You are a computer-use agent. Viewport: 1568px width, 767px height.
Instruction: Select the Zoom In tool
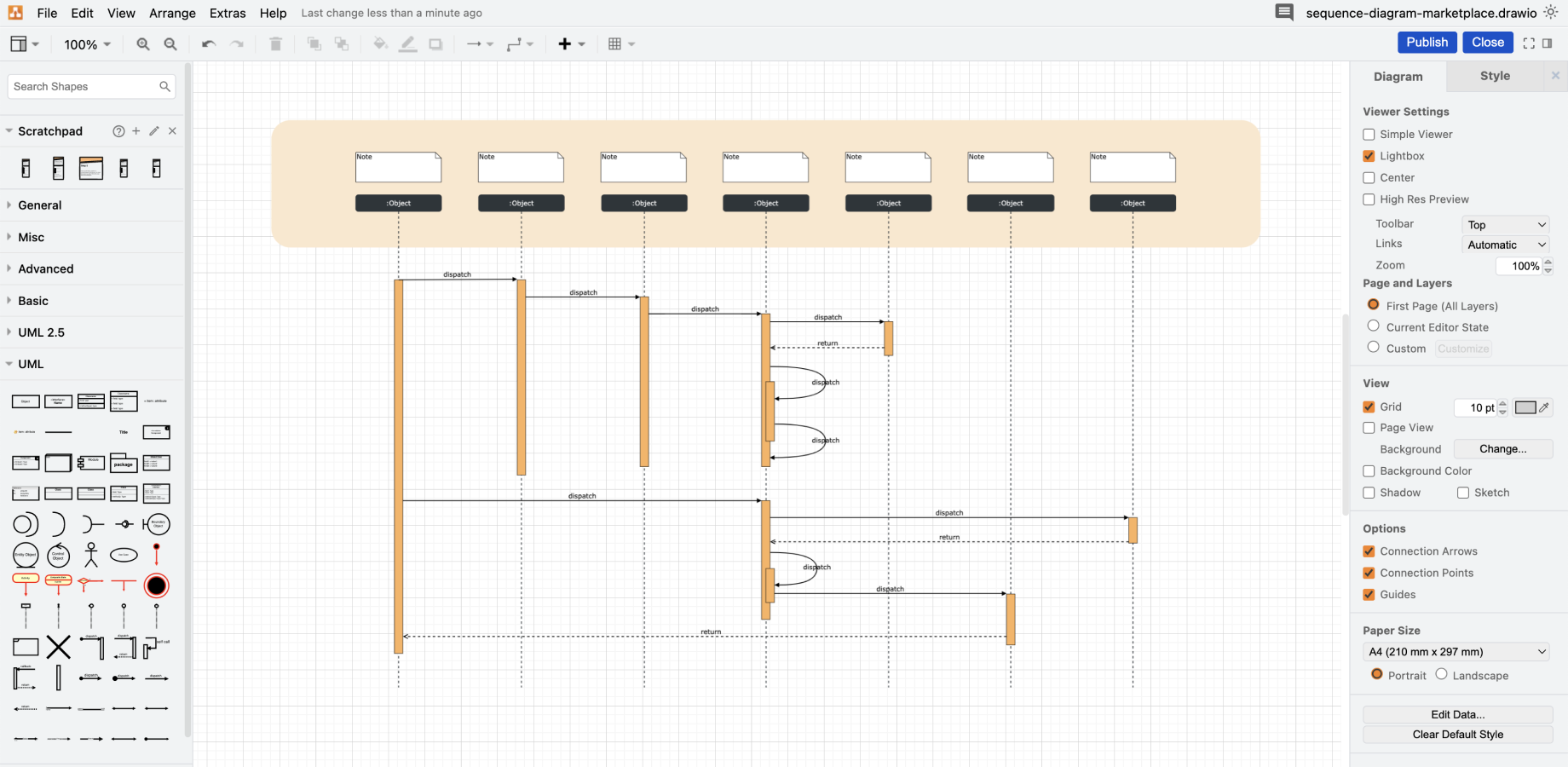(x=143, y=43)
